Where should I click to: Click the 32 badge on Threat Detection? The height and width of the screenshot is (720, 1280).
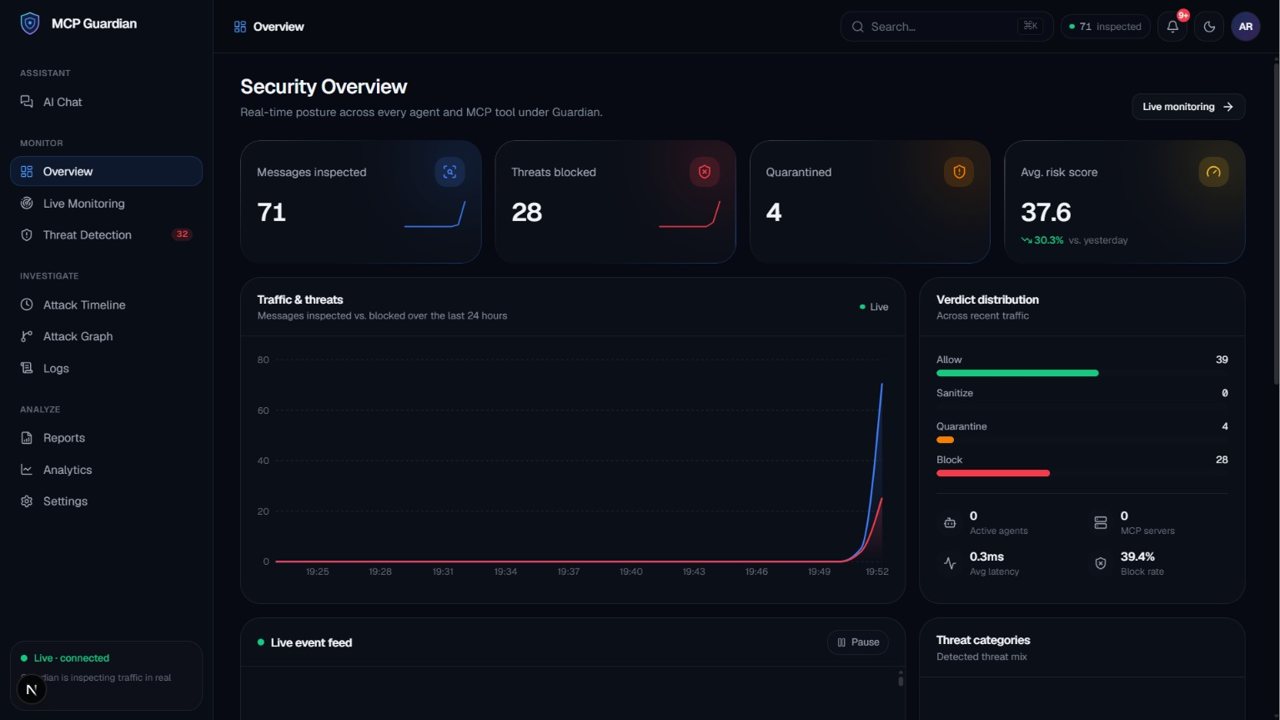[182, 235]
